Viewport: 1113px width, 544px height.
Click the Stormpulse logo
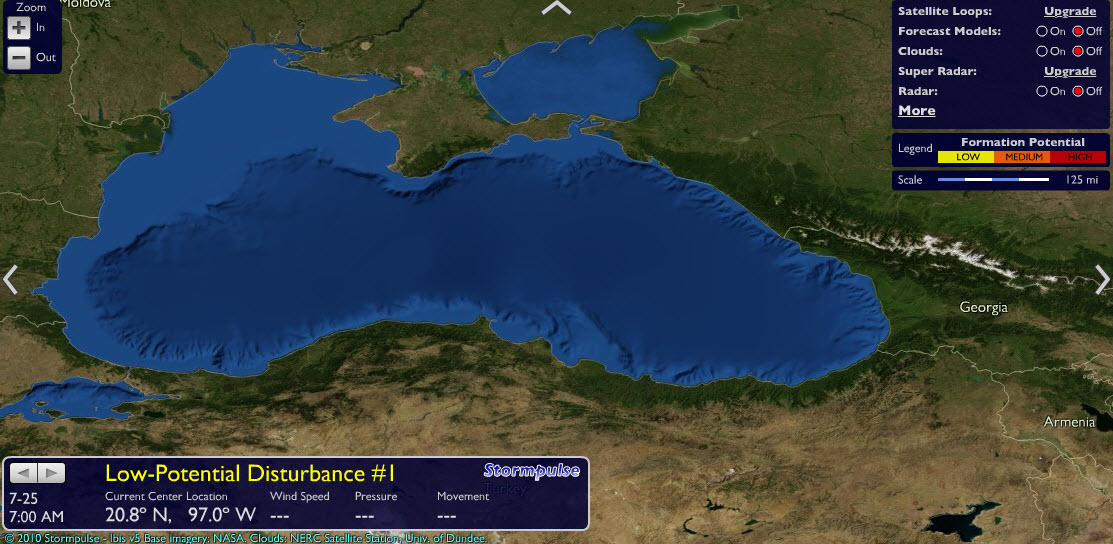click(x=532, y=470)
